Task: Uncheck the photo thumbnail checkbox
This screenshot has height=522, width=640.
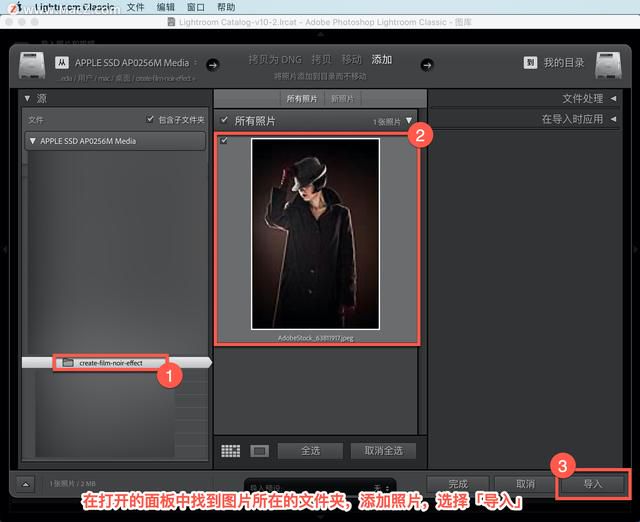Action: [x=224, y=140]
